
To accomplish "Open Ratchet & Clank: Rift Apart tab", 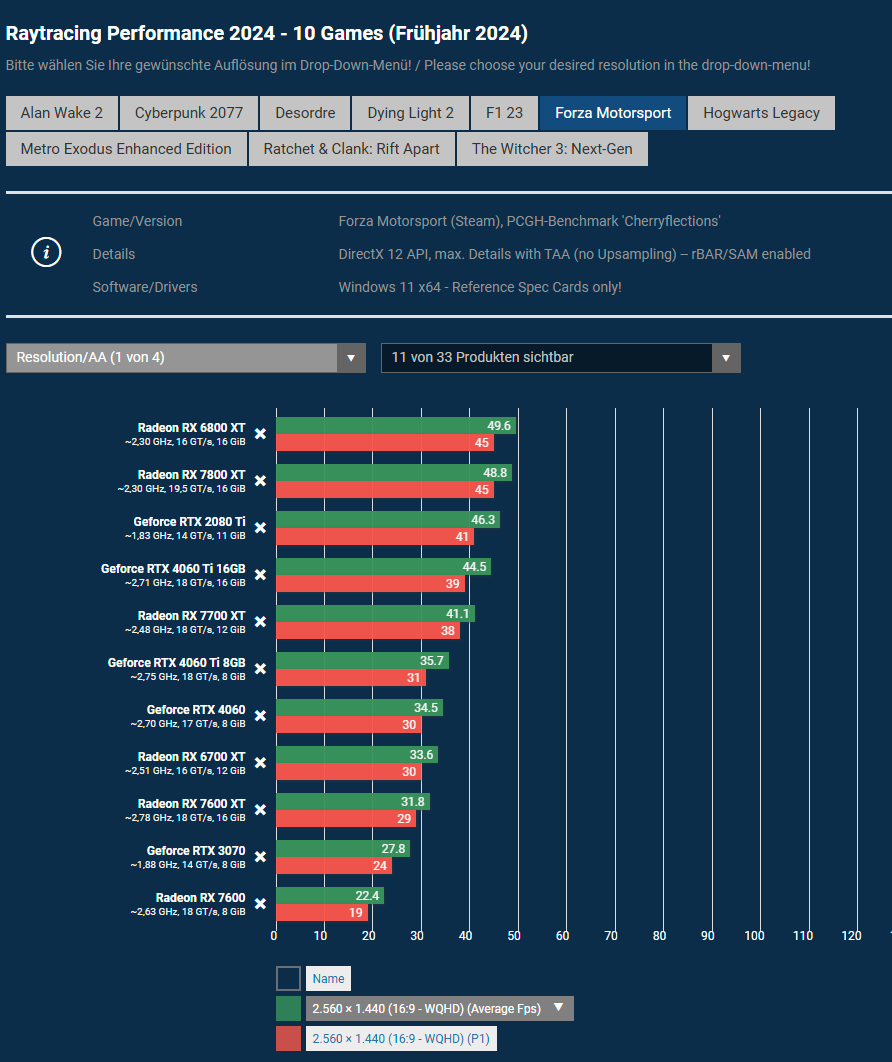I will 352,149.
